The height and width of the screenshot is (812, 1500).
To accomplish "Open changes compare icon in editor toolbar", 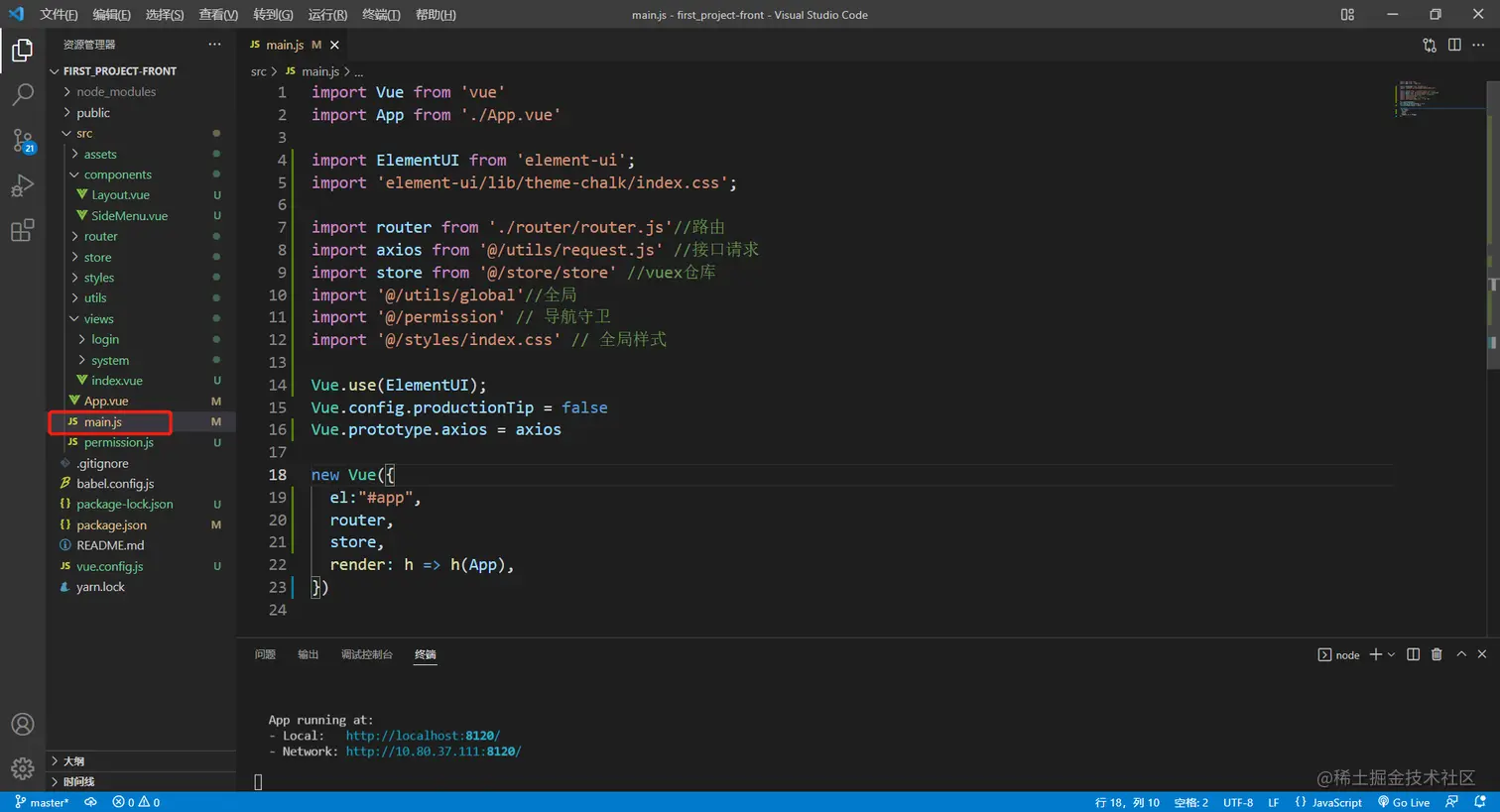I will point(1430,45).
